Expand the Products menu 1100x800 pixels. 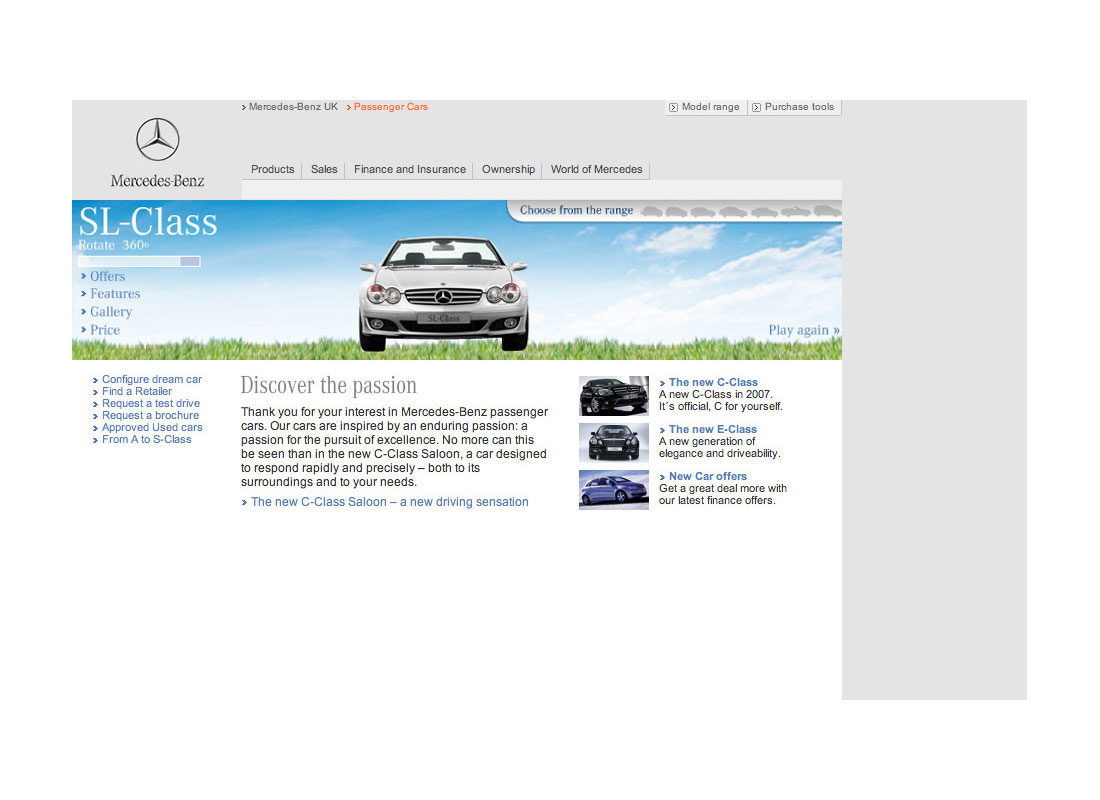(x=272, y=170)
